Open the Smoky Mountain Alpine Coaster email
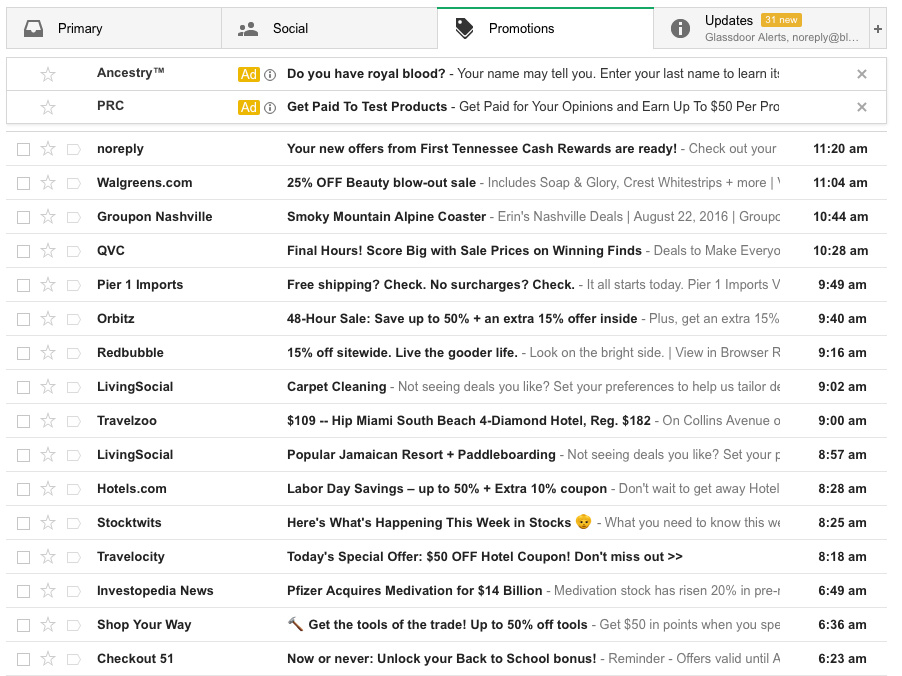The image size is (902, 676). coord(446,217)
